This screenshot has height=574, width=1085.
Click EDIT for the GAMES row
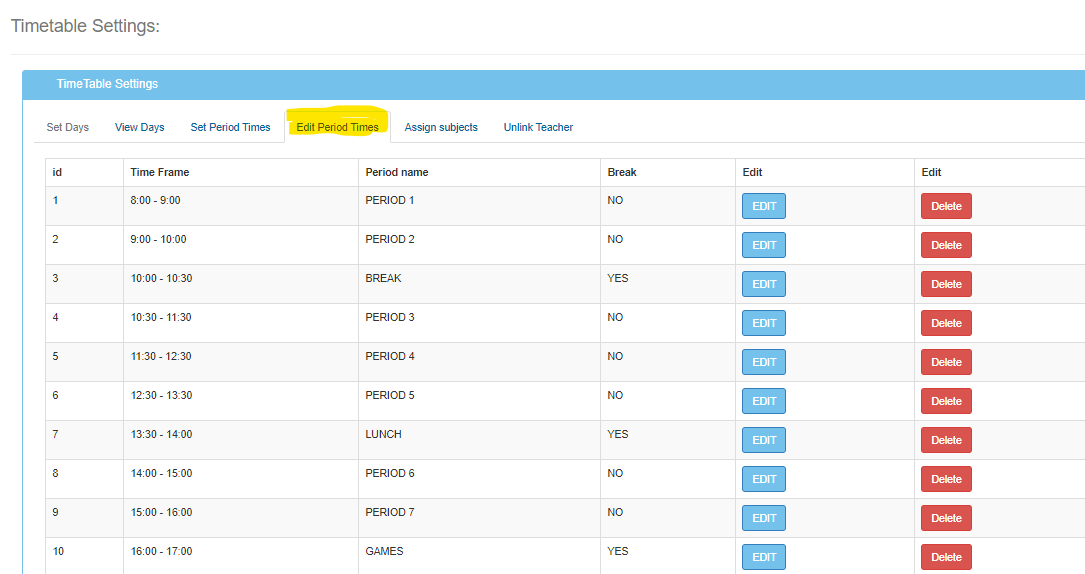pos(763,557)
